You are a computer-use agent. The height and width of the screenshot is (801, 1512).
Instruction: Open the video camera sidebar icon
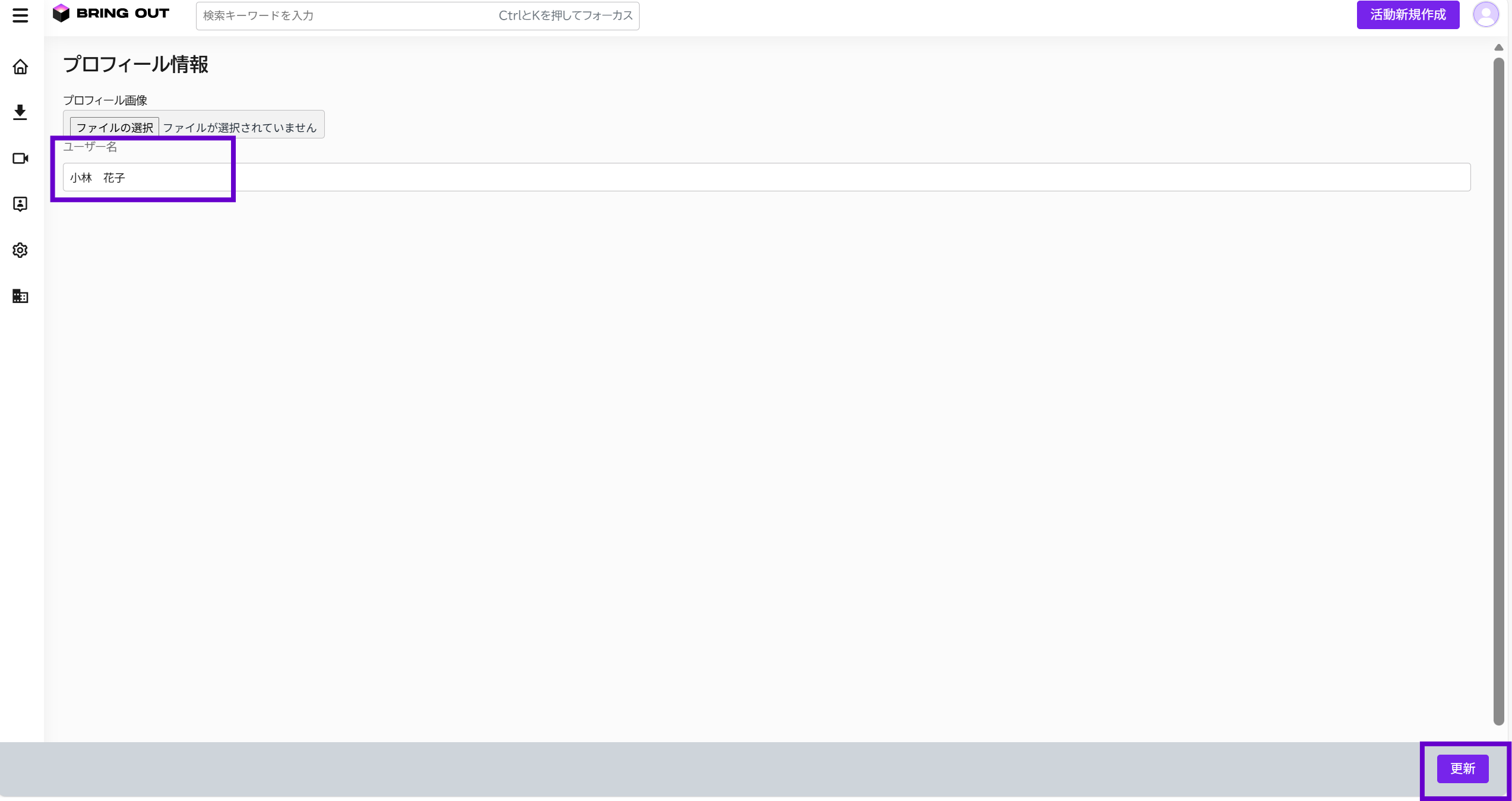(20, 158)
